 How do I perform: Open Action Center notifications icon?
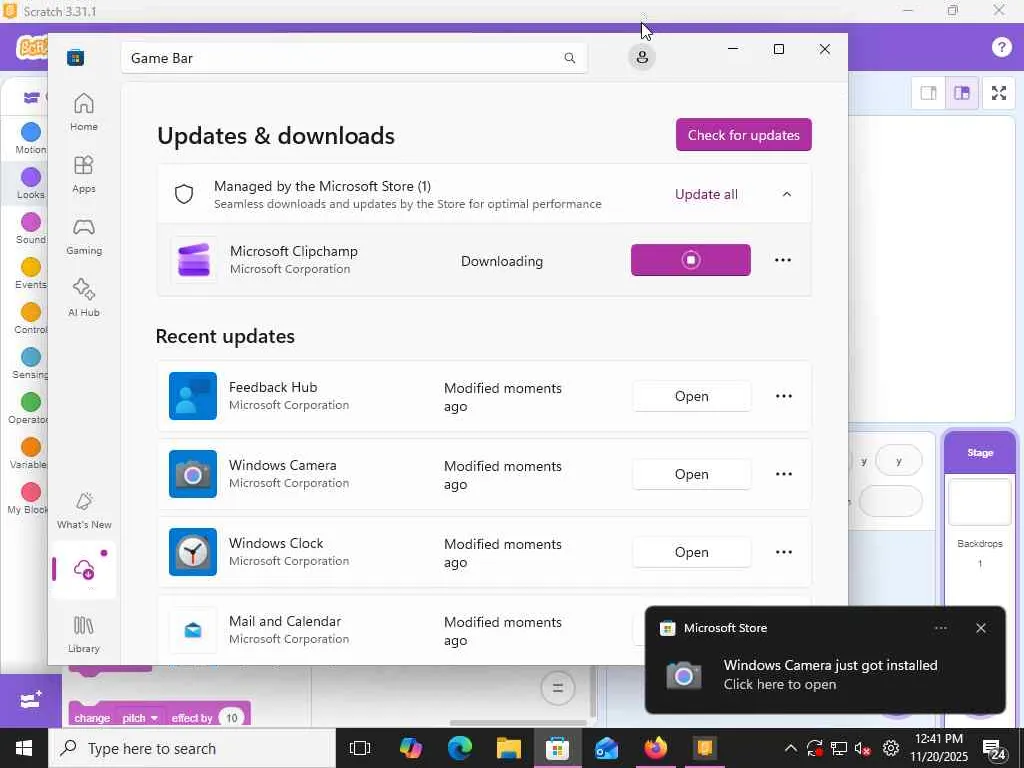pyautogui.click(x=993, y=749)
